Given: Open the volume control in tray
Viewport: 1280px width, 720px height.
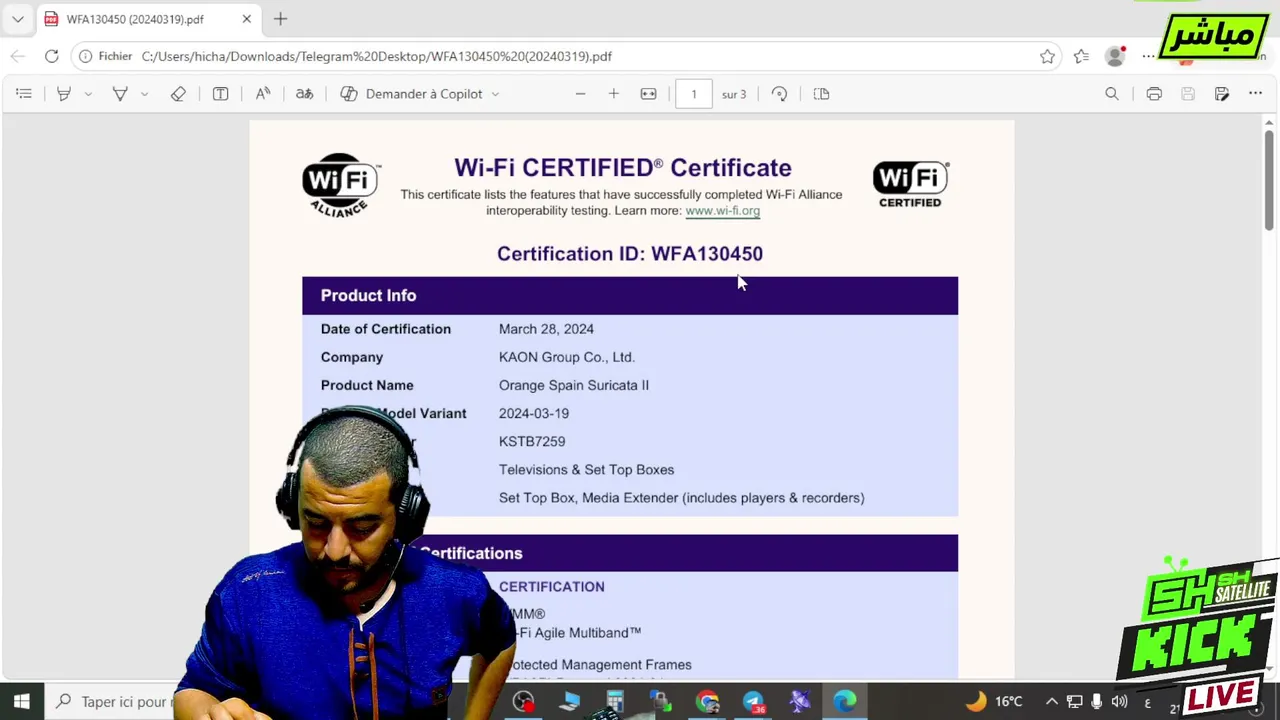Looking at the screenshot, I should coord(1119,701).
